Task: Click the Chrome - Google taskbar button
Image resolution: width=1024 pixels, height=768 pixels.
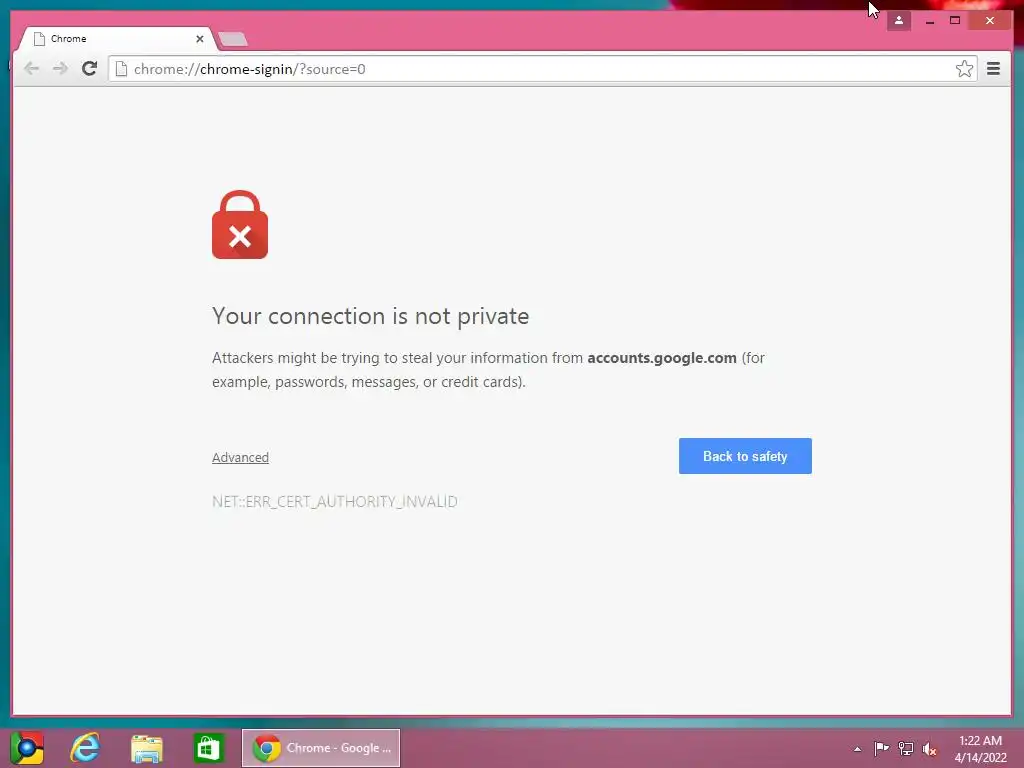Action: coord(321,748)
